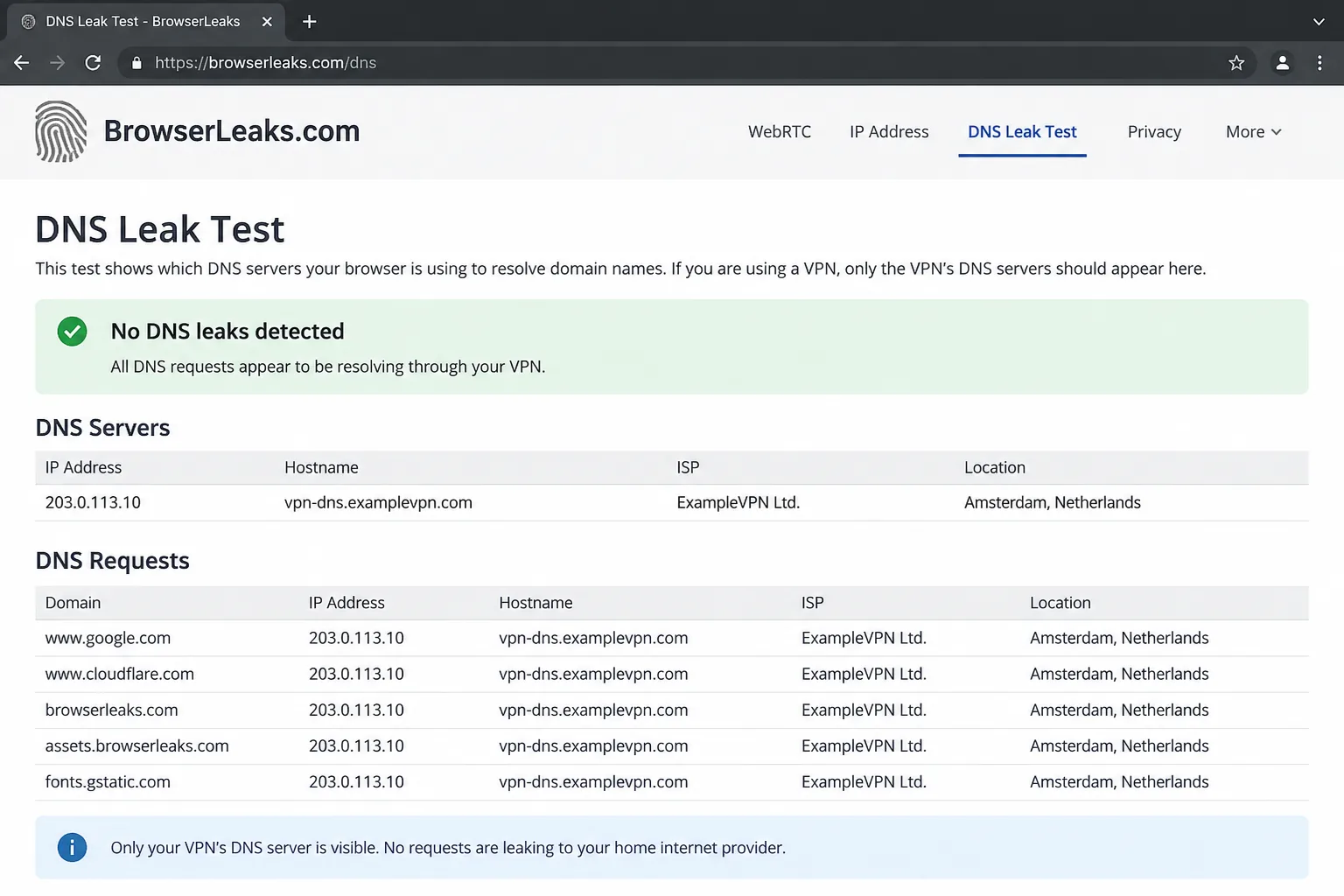Image resolution: width=1344 pixels, height=896 pixels.
Task: Click the DNS Leak Test page heading
Action: (159, 229)
